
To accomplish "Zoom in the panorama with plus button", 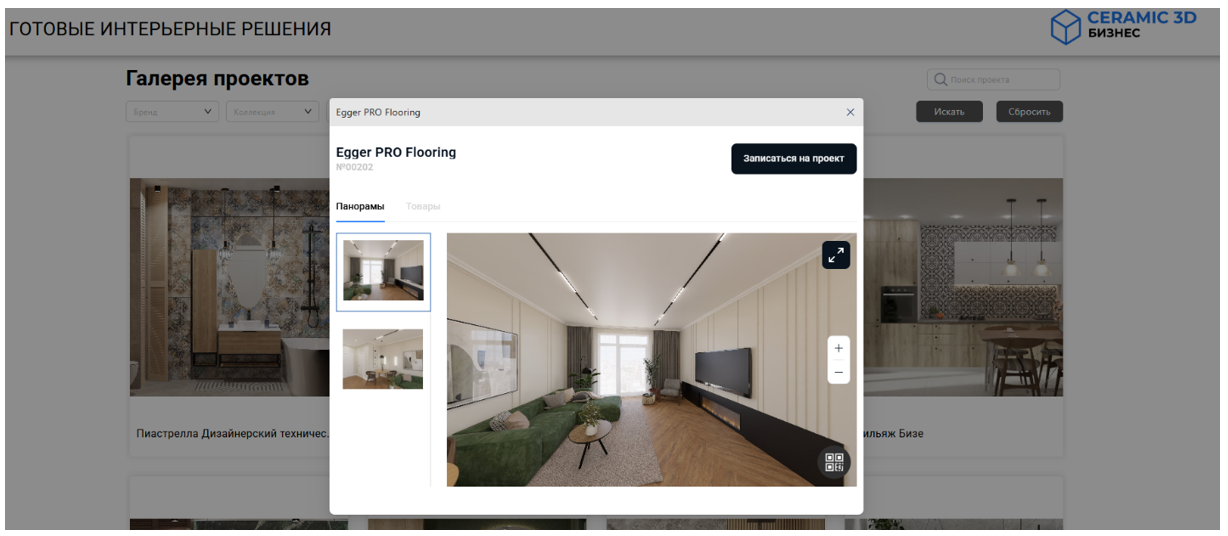I will coord(838,348).
